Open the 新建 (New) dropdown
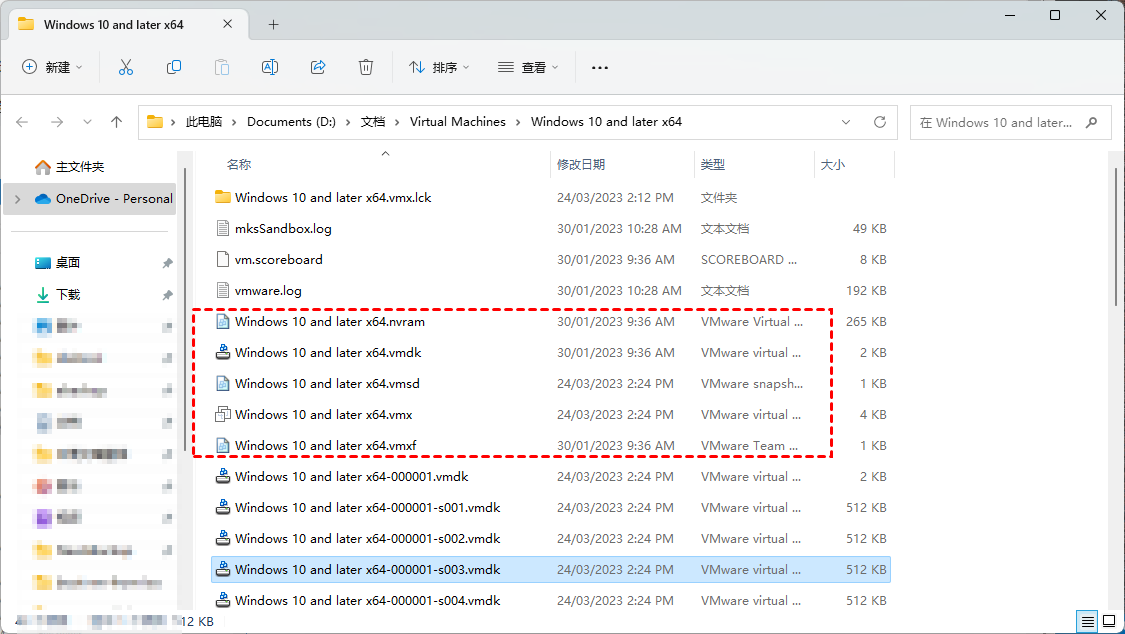The width and height of the screenshot is (1125, 634). (x=52, y=67)
